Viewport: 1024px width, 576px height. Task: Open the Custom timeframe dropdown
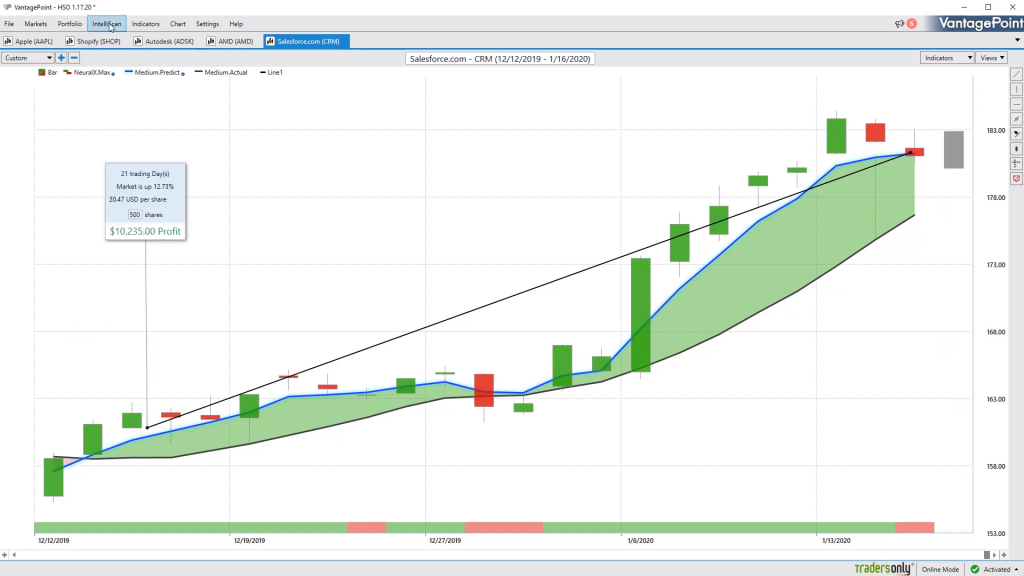coord(27,58)
